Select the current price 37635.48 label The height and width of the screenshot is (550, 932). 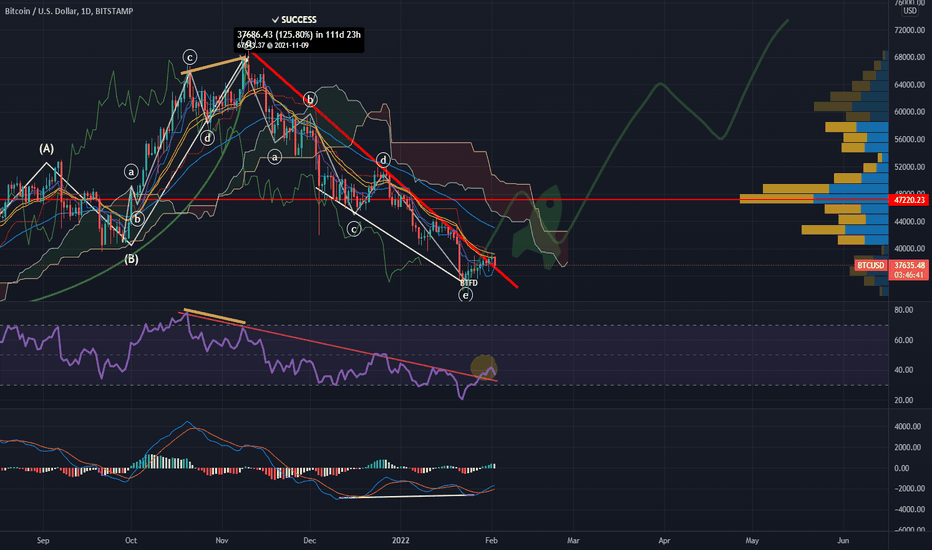tap(909, 265)
